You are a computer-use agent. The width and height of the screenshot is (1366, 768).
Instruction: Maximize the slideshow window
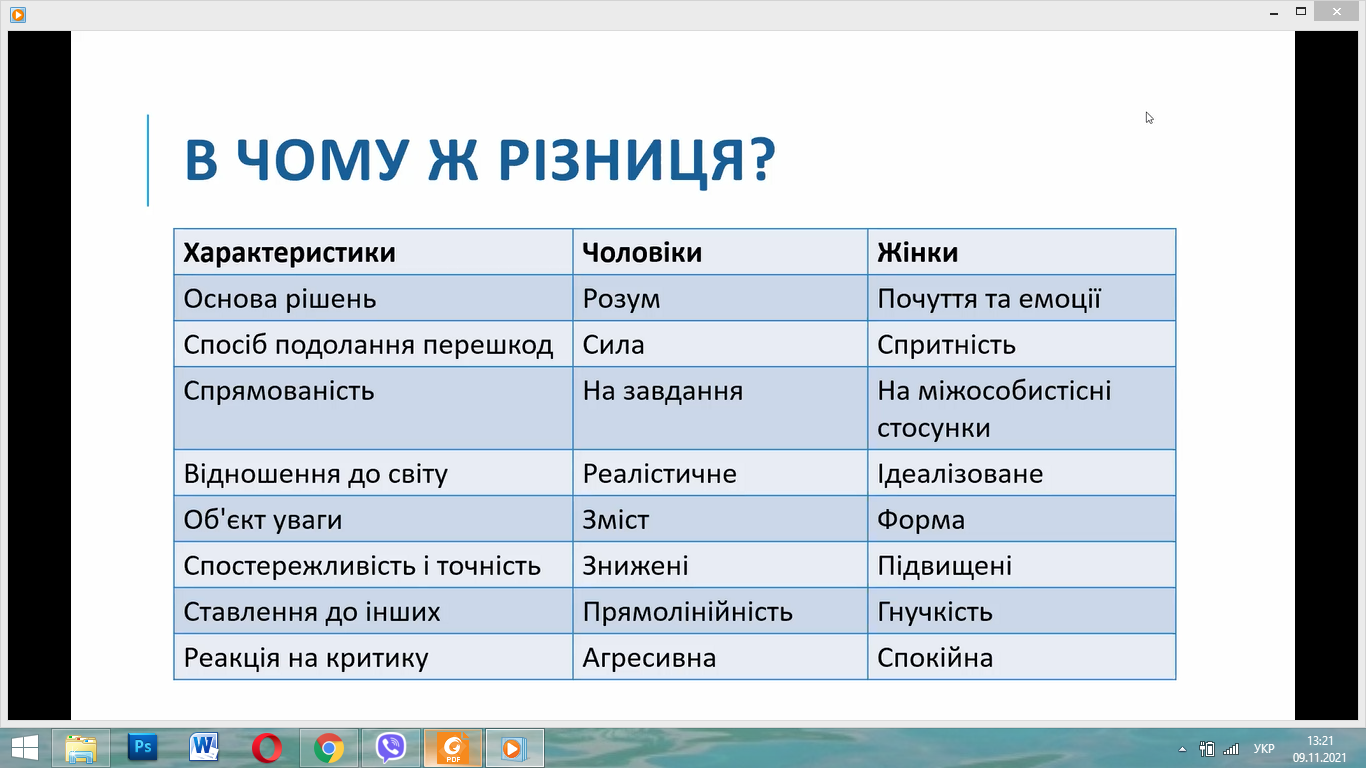(x=1300, y=11)
